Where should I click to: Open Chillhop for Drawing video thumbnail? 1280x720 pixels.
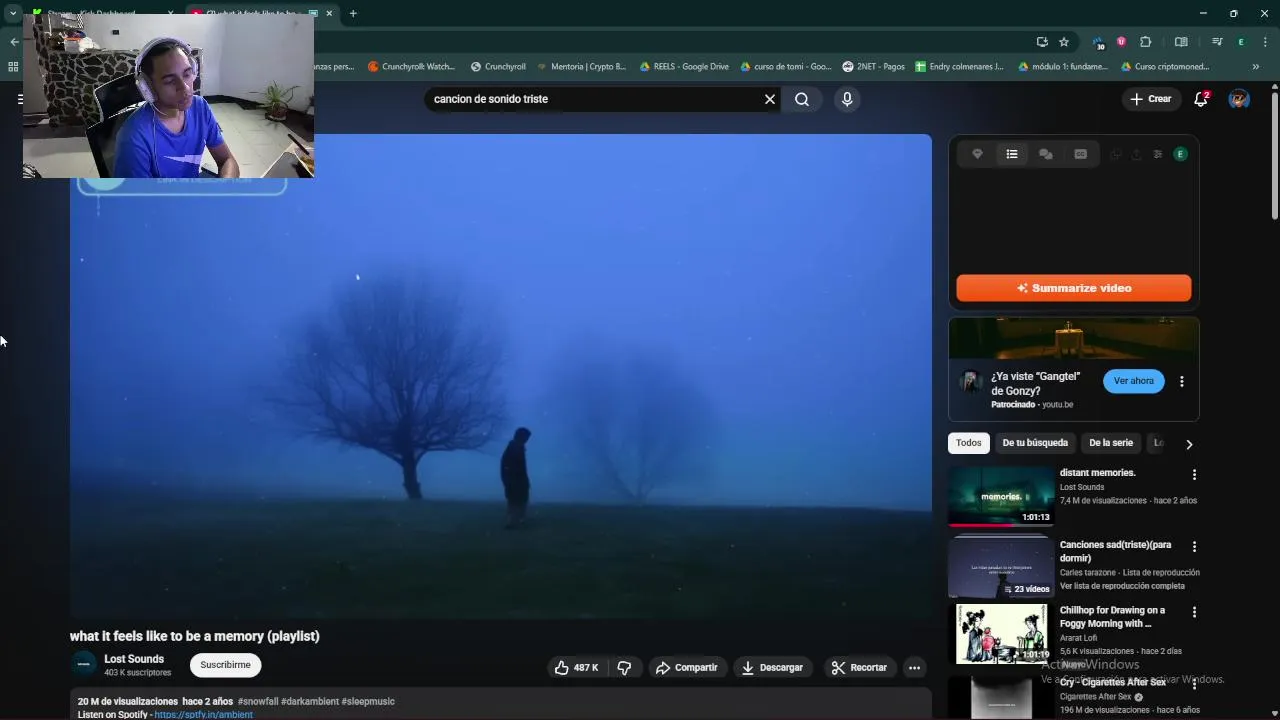pyautogui.click(x=1001, y=634)
